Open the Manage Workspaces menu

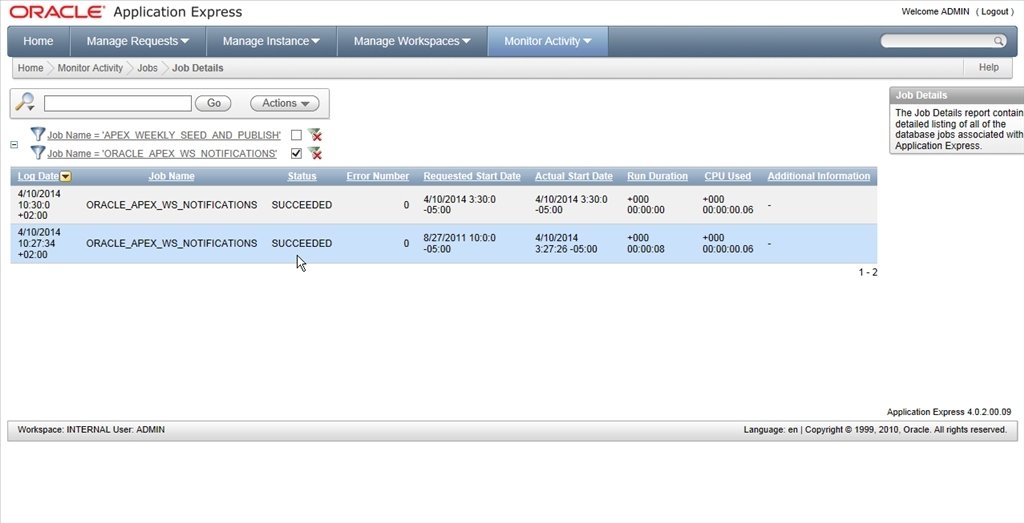(x=412, y=41)
